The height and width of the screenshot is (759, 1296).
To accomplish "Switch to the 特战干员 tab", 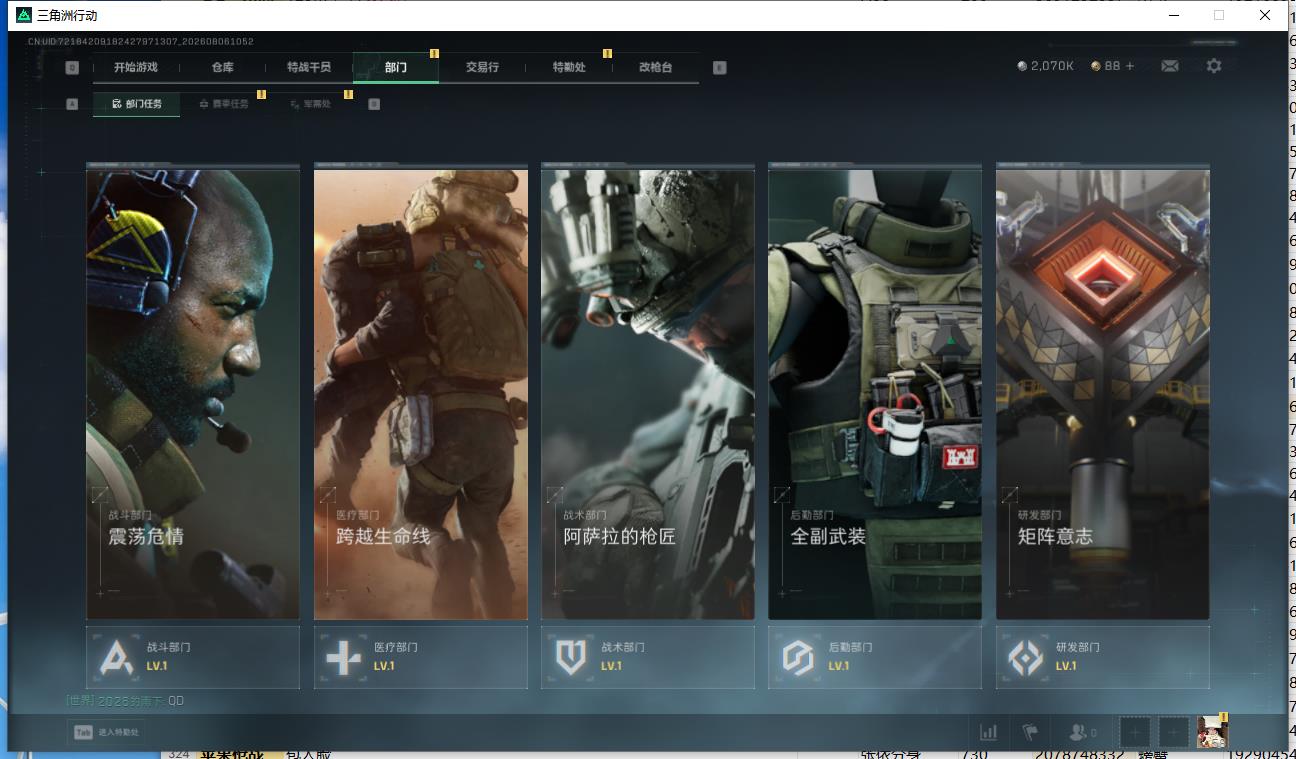I will tap(309, 68).
